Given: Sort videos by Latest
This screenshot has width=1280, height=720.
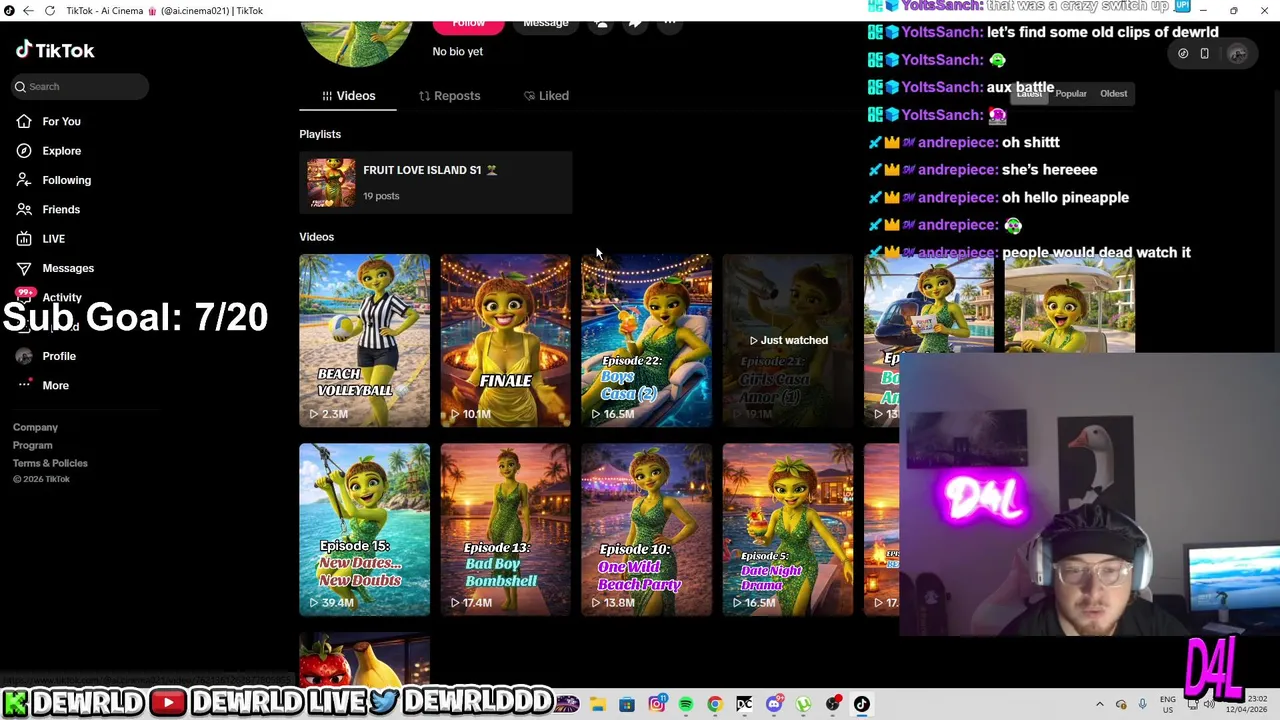Looking at the screenshot, I should tap(1029, 94).
